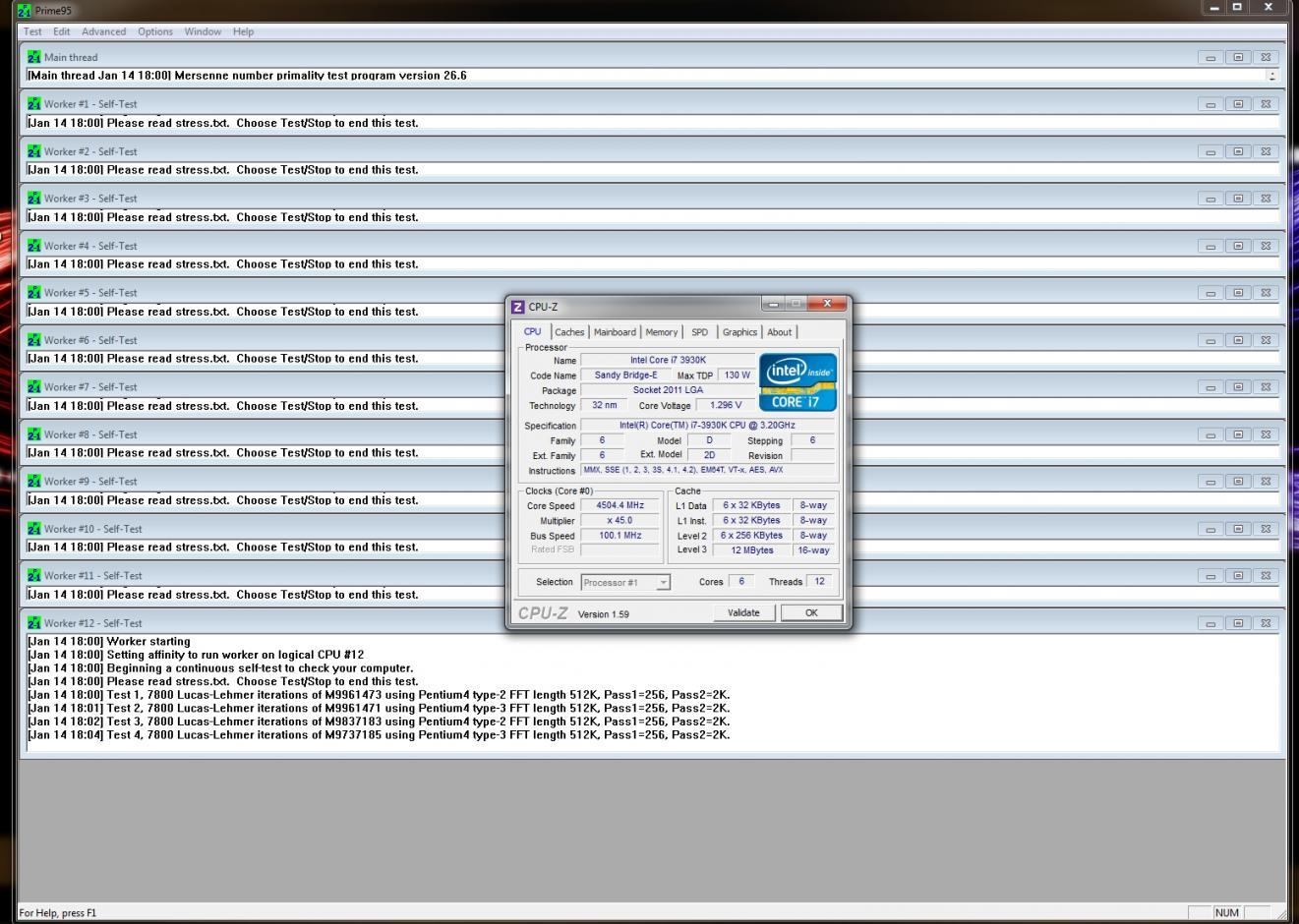Screen dimensions: 1299x924
Task: Click the Multiplier value x 45.0
Action: click(x=620, y=520)
